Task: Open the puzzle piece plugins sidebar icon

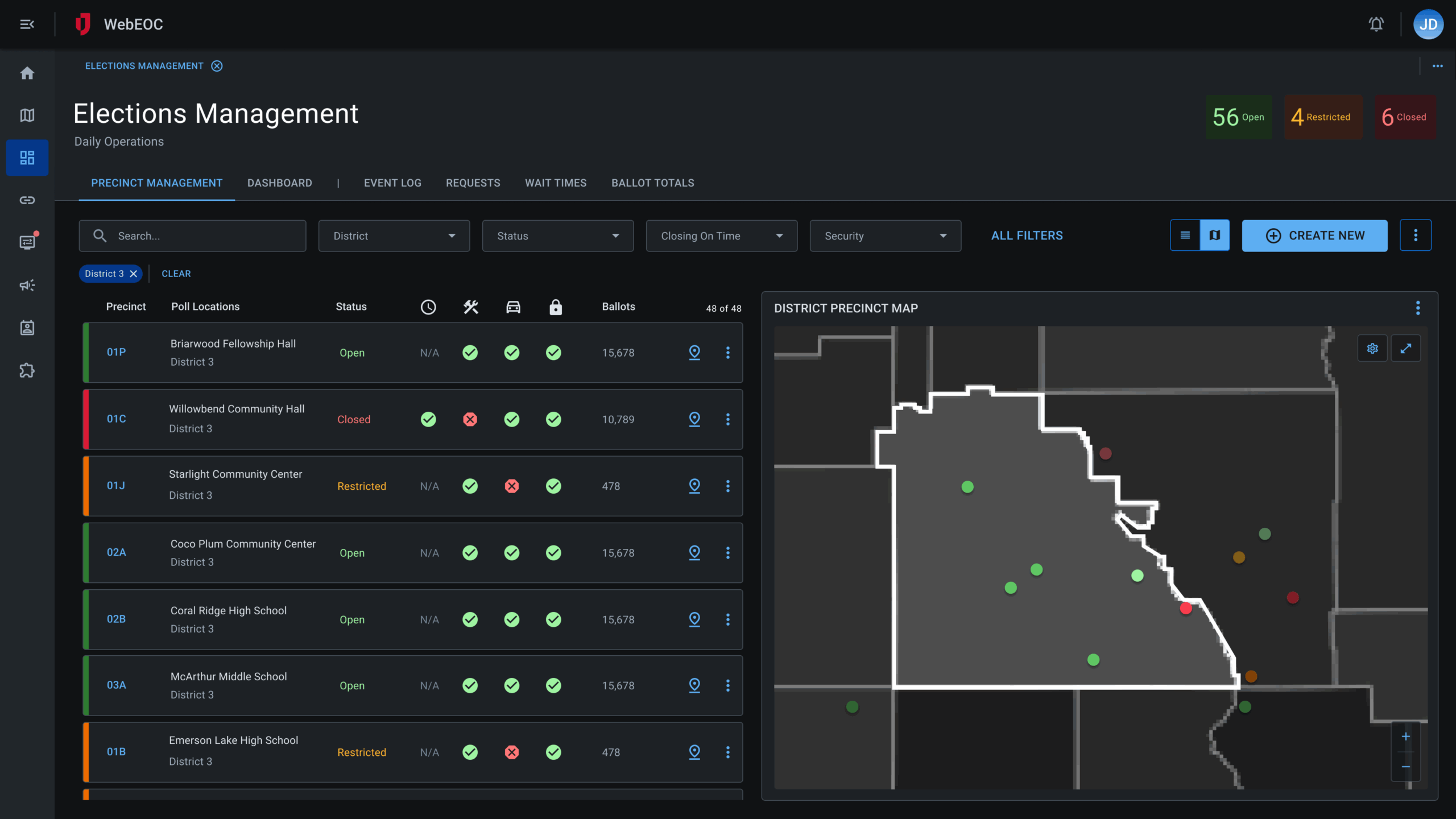Action: (27, 370)
